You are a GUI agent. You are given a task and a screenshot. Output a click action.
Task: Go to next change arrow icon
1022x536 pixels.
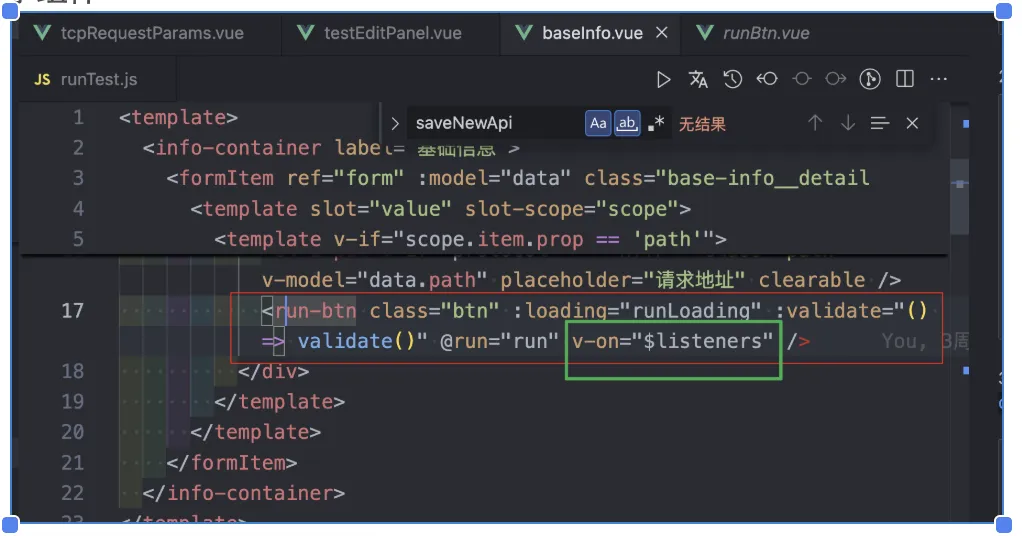click(x=836, y=79)
